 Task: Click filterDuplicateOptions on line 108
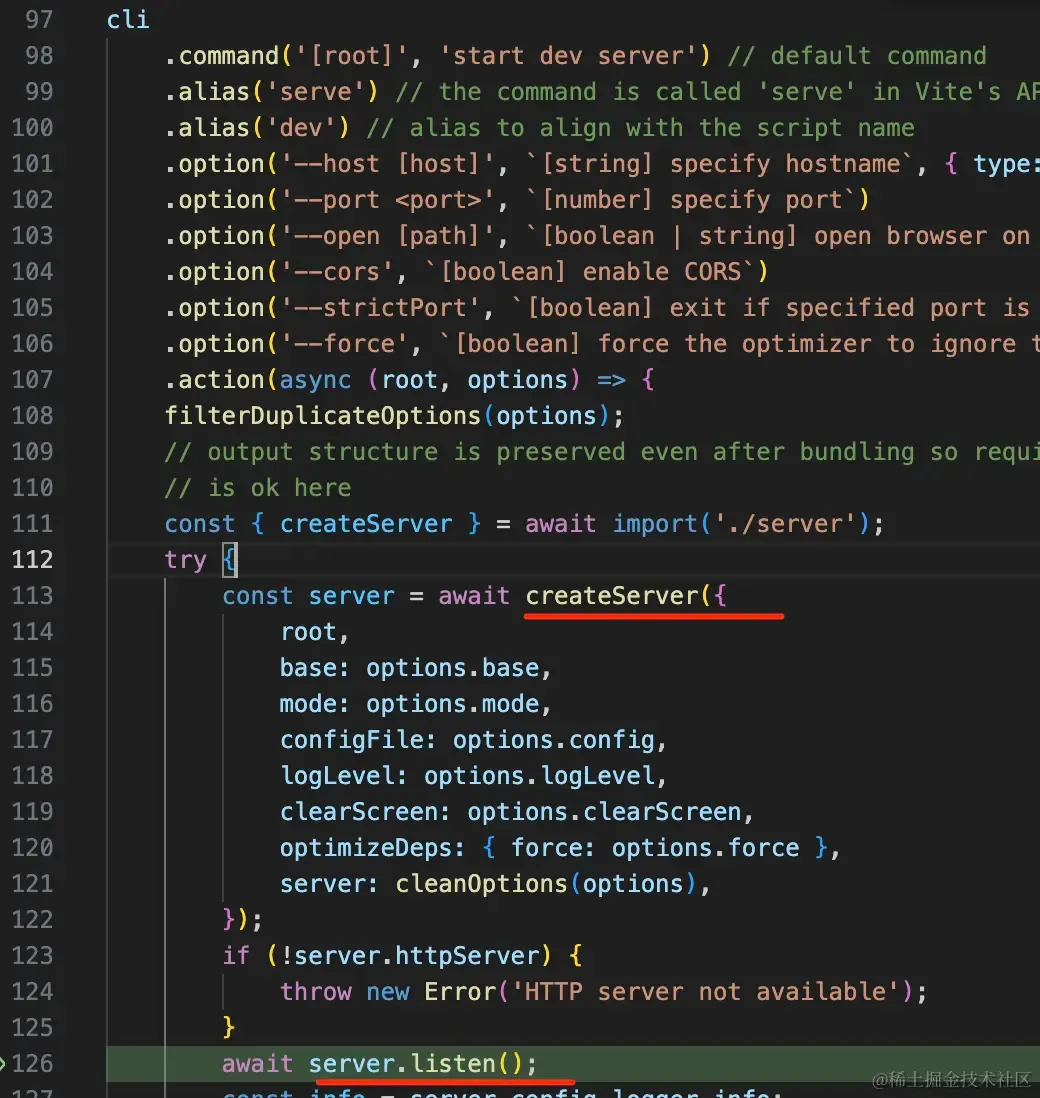click(323, 416)
